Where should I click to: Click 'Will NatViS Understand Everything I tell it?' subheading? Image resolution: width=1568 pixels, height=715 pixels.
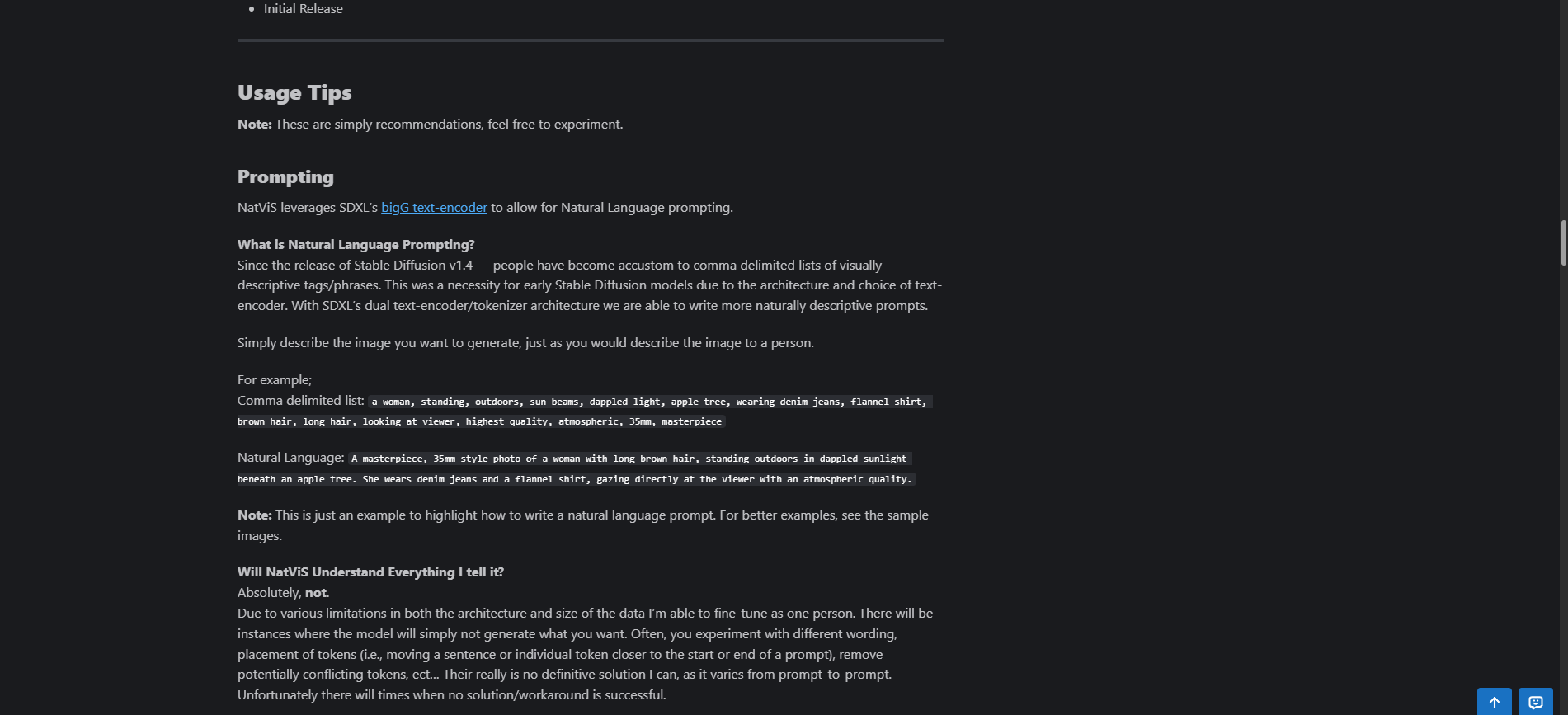[x=370, y=572]
